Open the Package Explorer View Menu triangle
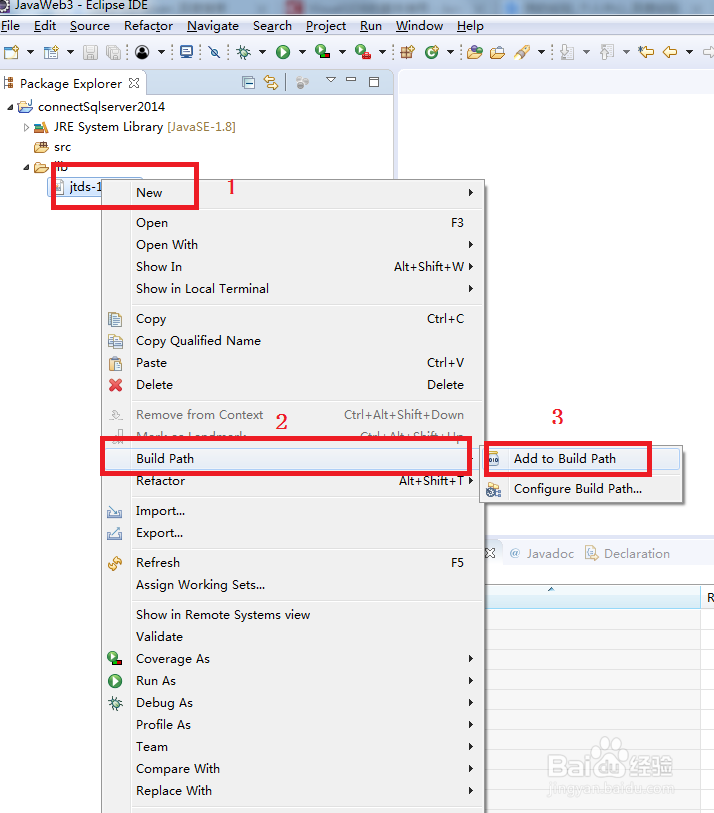 pos(331,80)
